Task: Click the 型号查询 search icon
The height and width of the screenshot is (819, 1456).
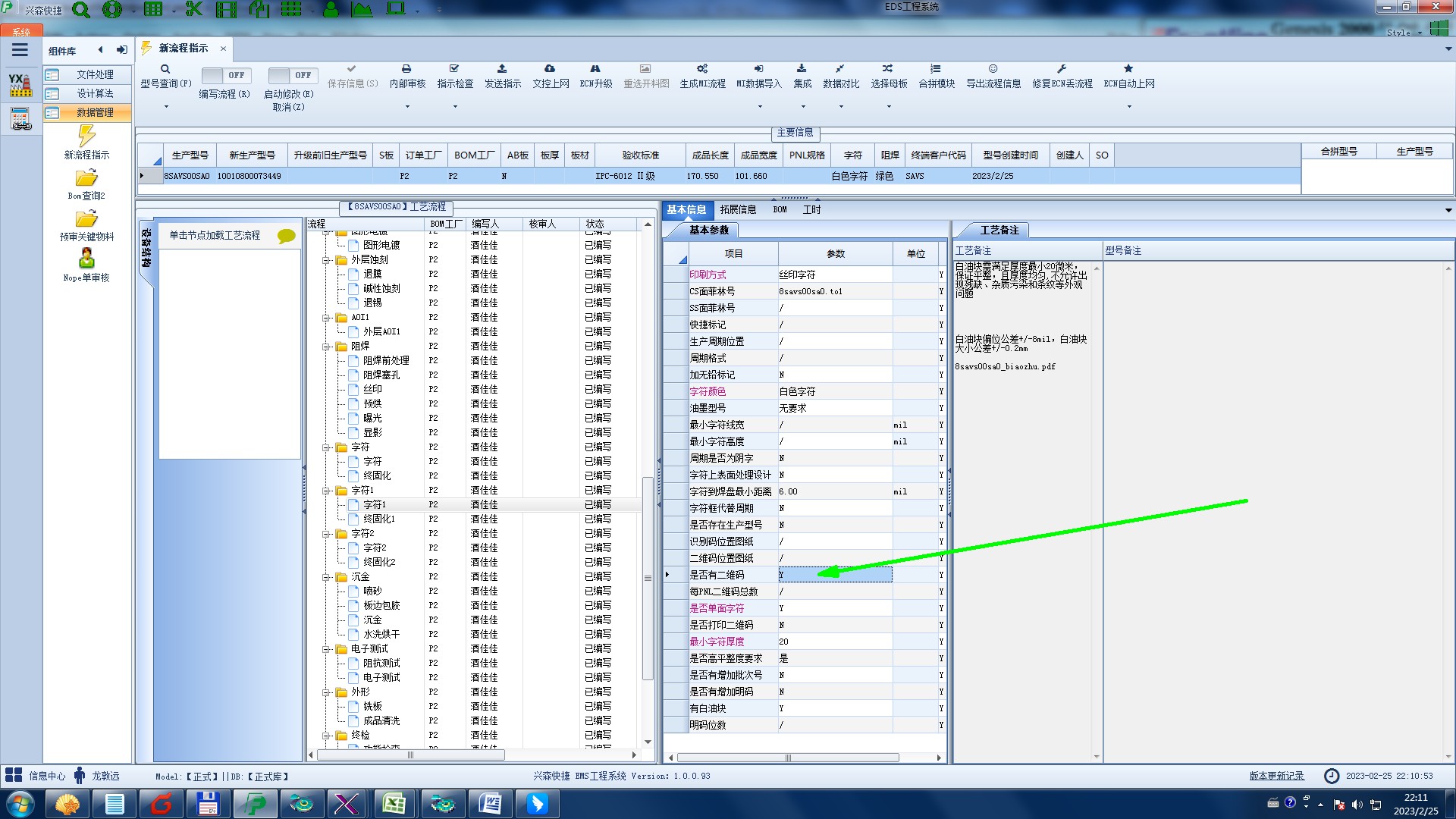Action: tap(165, 69)
